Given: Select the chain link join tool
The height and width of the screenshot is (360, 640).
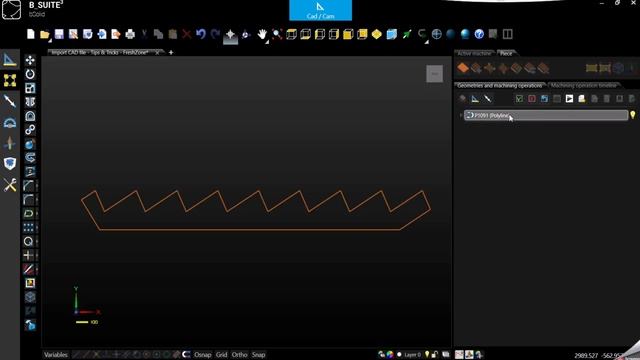Looking at the screenshot, I should [30, 130].
